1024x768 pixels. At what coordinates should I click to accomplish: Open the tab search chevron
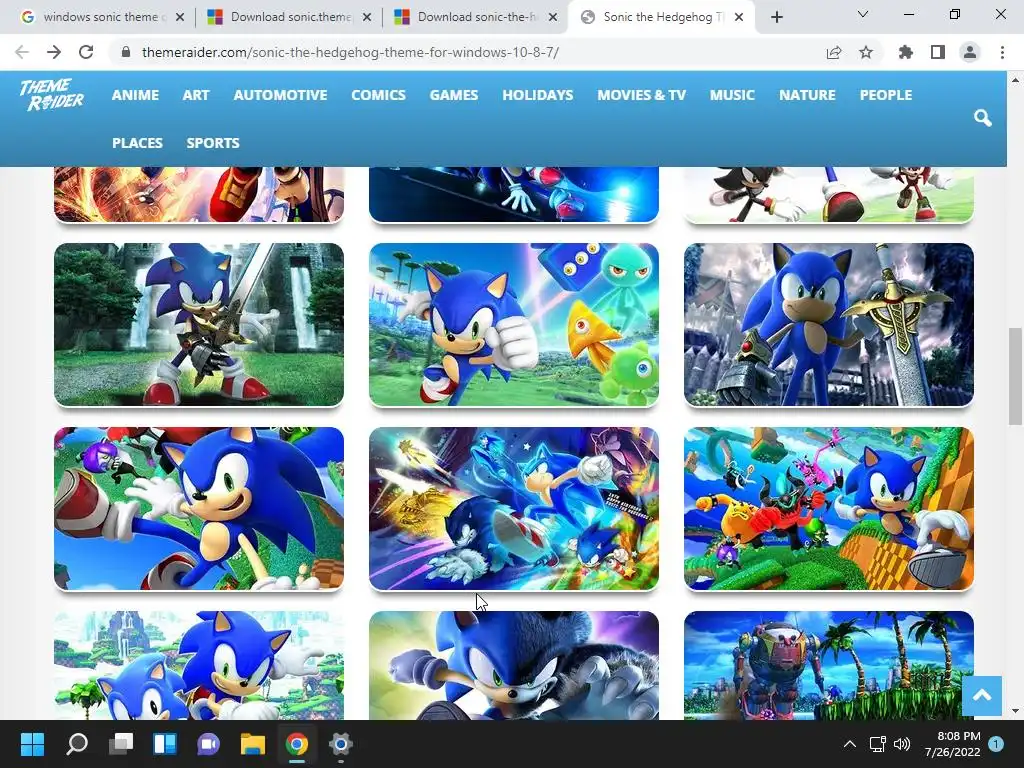pyautogui.click(x=863, y=14)
